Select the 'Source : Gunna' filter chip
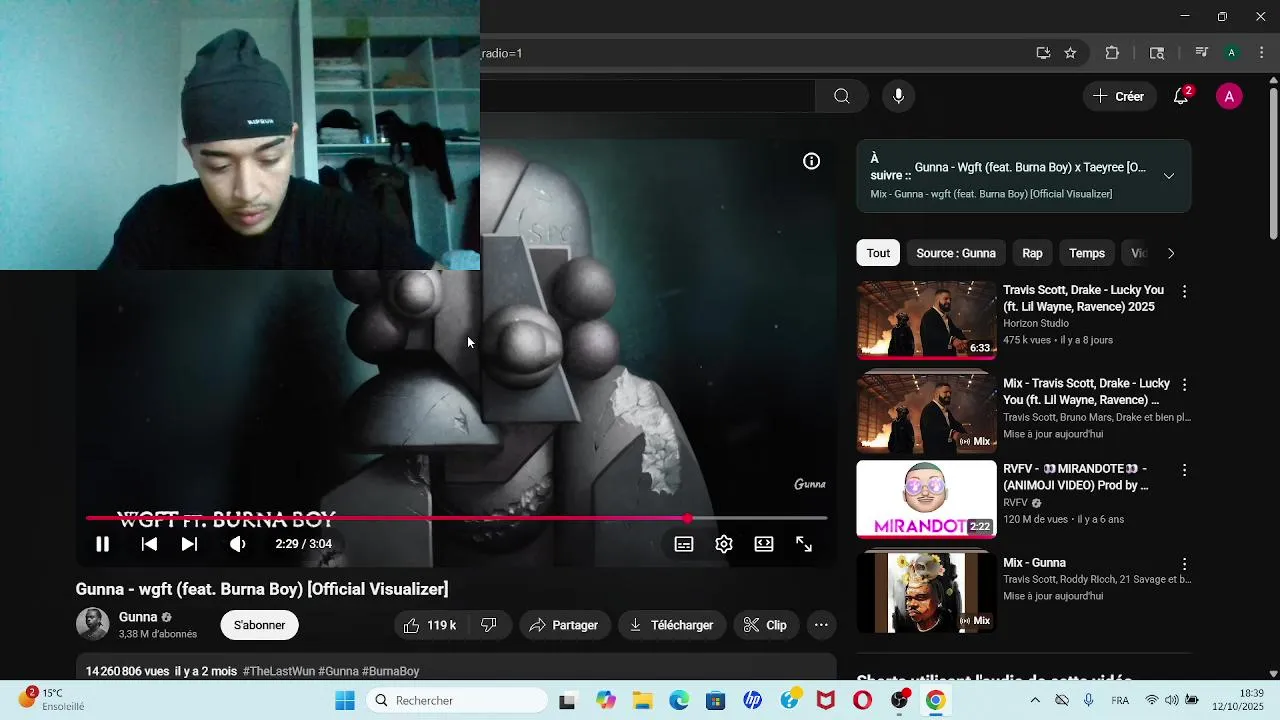 (x=956, y=253)
